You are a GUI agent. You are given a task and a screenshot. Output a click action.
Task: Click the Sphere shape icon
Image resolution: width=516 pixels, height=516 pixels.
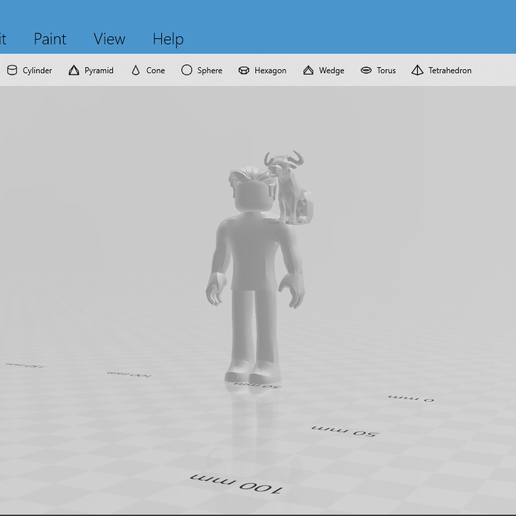(x=187, y=70)
